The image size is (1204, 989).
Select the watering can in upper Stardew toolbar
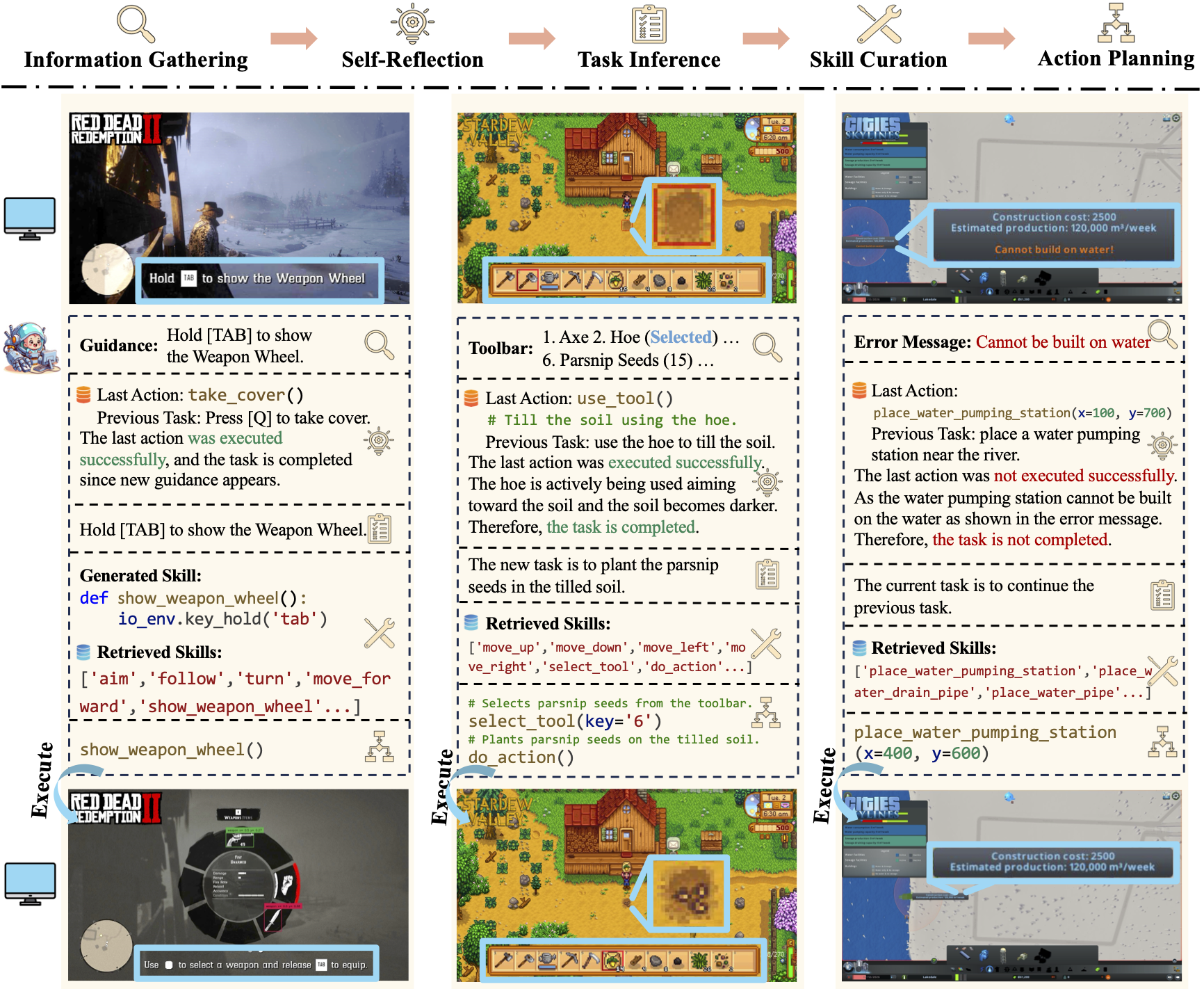tap(549, 280)
